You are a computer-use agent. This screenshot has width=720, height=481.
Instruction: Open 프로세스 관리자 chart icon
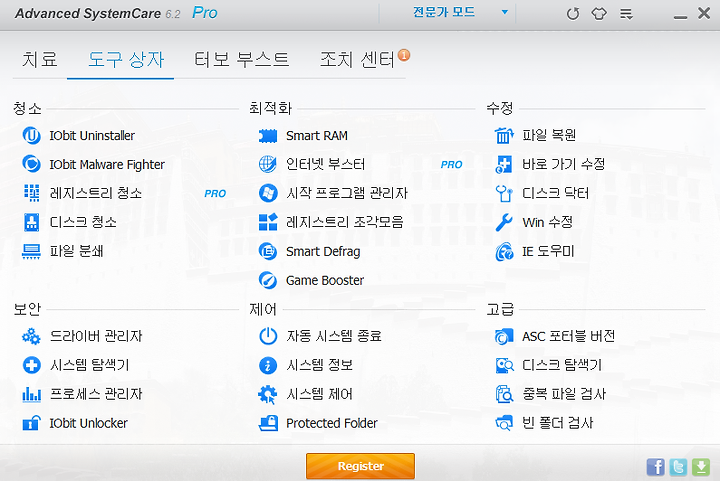(x=31, y=394)
